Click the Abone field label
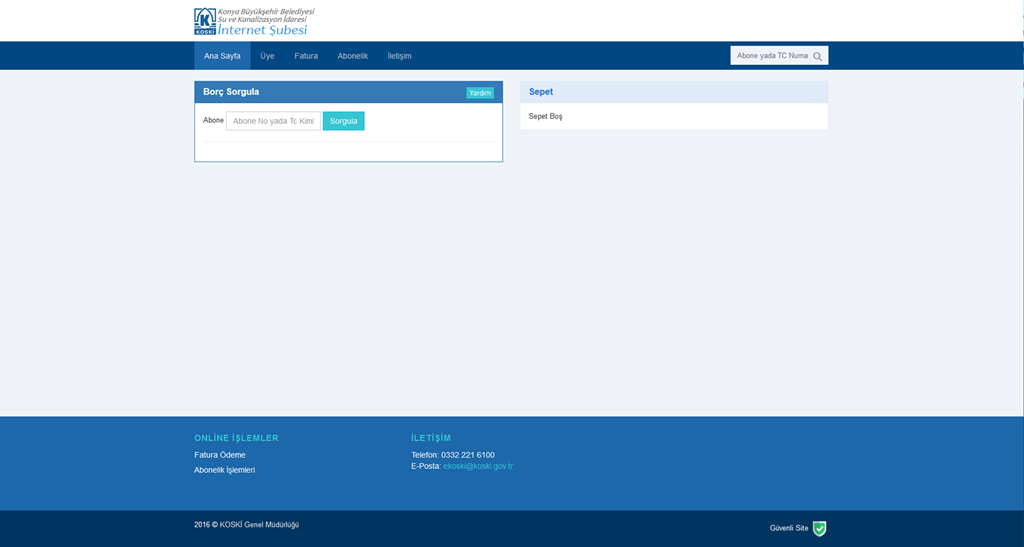The width and height of the screenshot is (1024, 547). pyautogui.click(x=214, y=120)
